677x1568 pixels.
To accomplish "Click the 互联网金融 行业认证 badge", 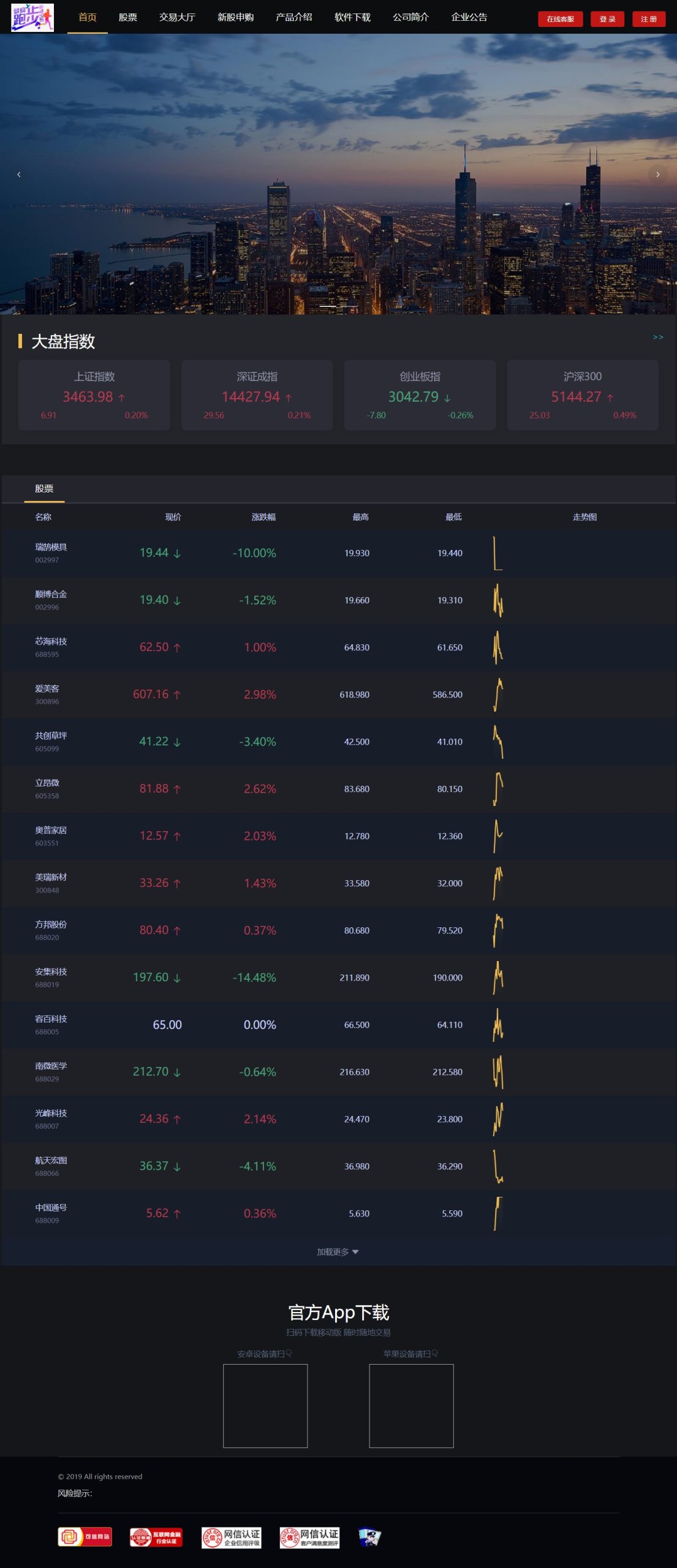I will 156,1536.
